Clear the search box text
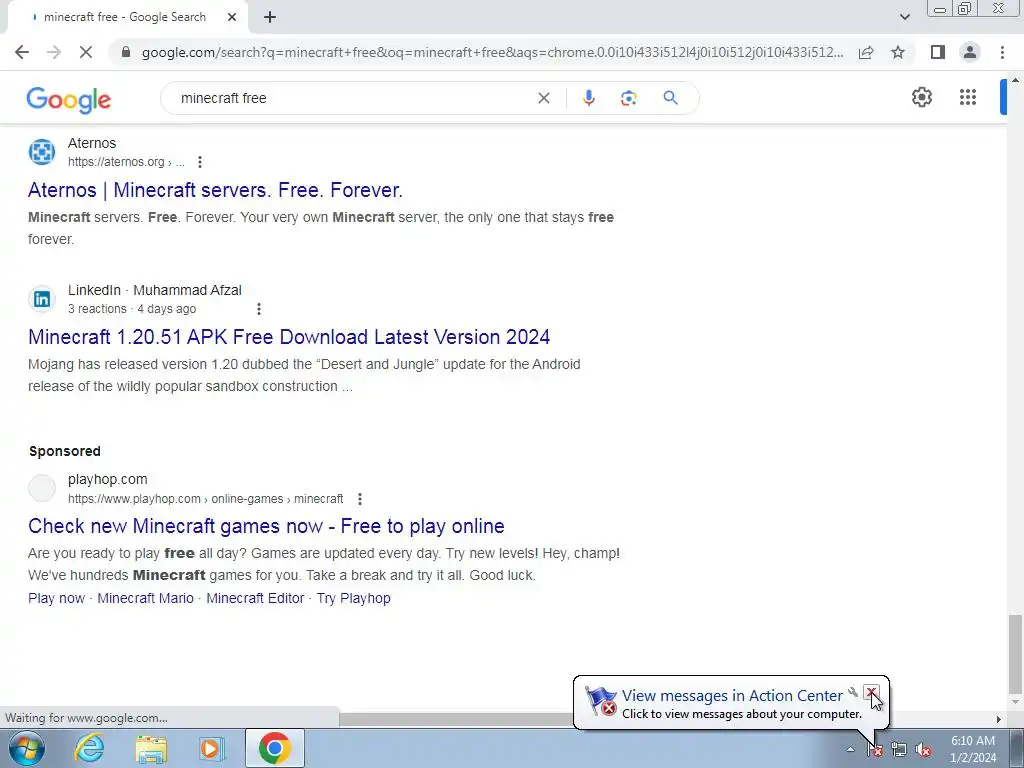This screenshot has height=768, width=1024. (x=543, y=98)
